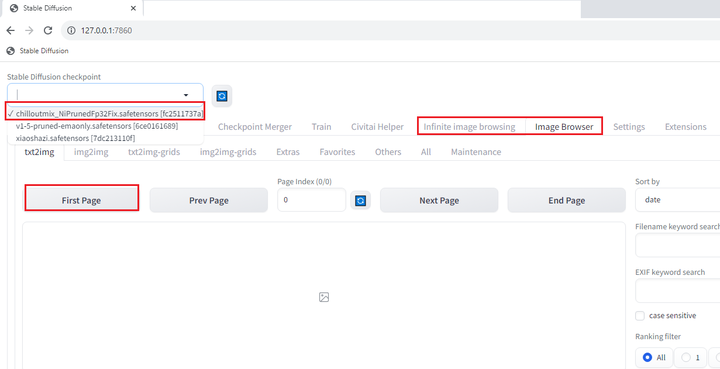Refresh the Stable Diffusion checkpoint list
The width and height of the screenshot is (720, 369).
coord(222,95)
